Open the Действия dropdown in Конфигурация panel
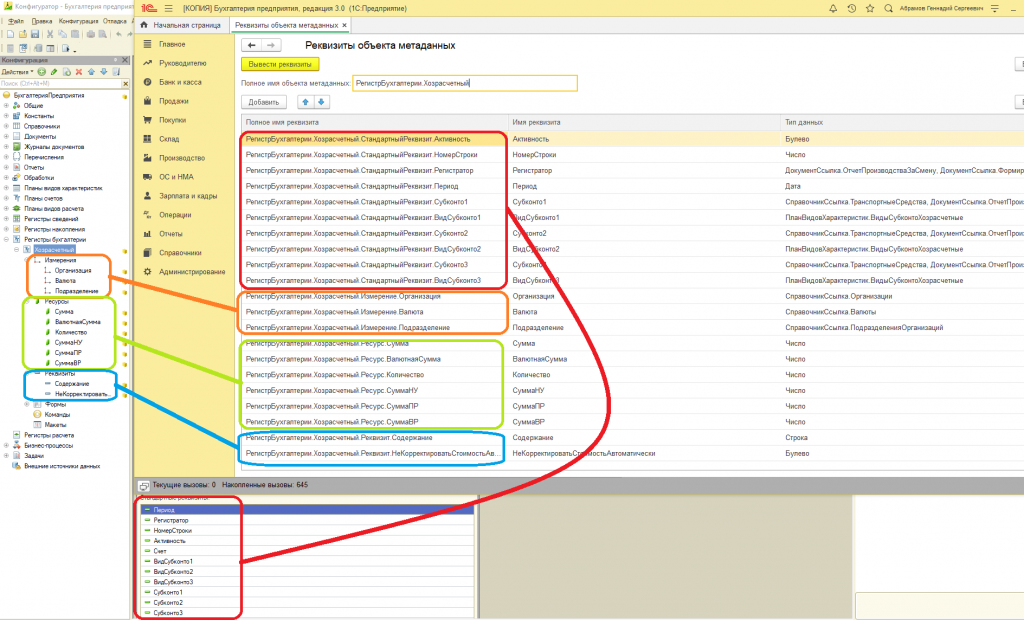Viewport: 1024px width, 620px height. 17,72
